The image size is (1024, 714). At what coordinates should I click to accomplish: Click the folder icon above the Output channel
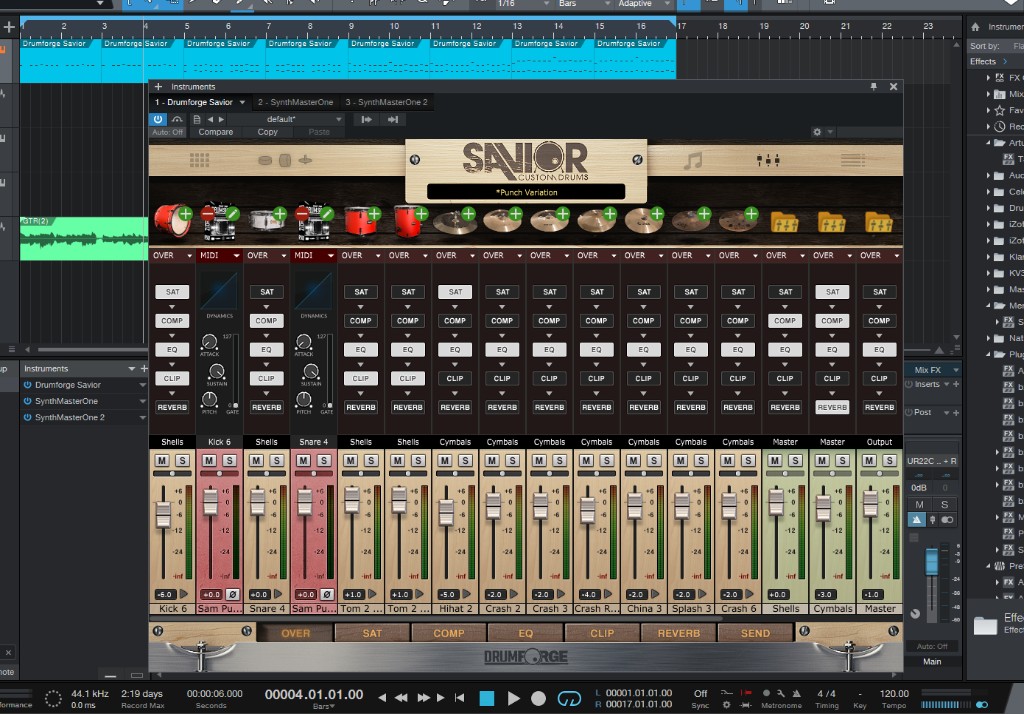[878, 223]
